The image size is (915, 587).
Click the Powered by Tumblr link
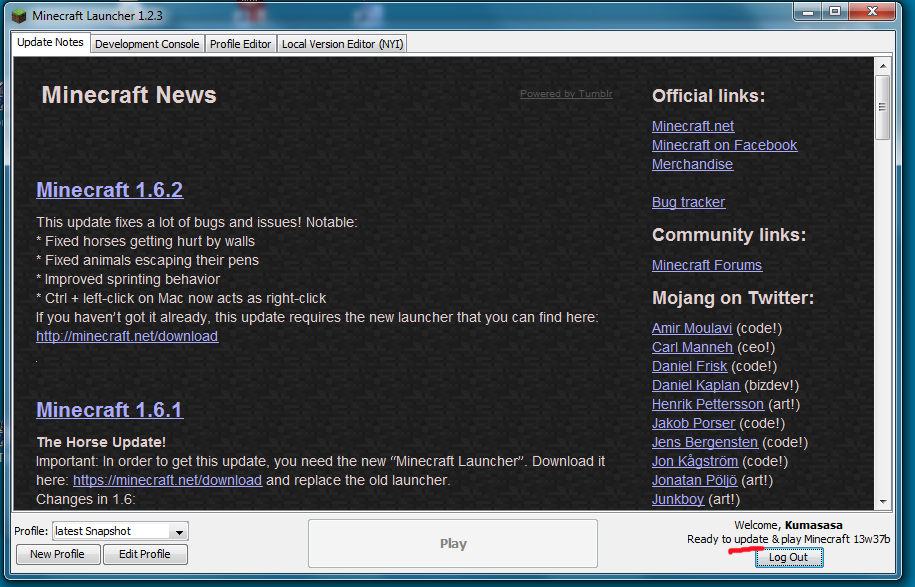point(566,93)
